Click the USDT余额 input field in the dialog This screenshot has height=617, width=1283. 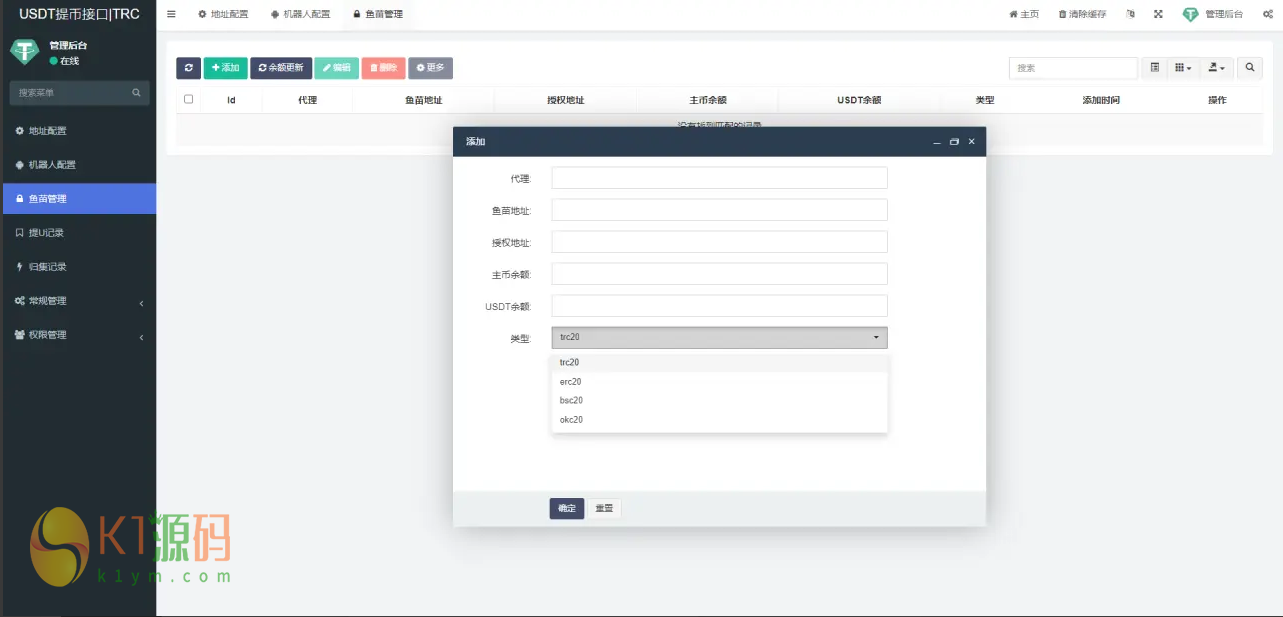[719, 306]
